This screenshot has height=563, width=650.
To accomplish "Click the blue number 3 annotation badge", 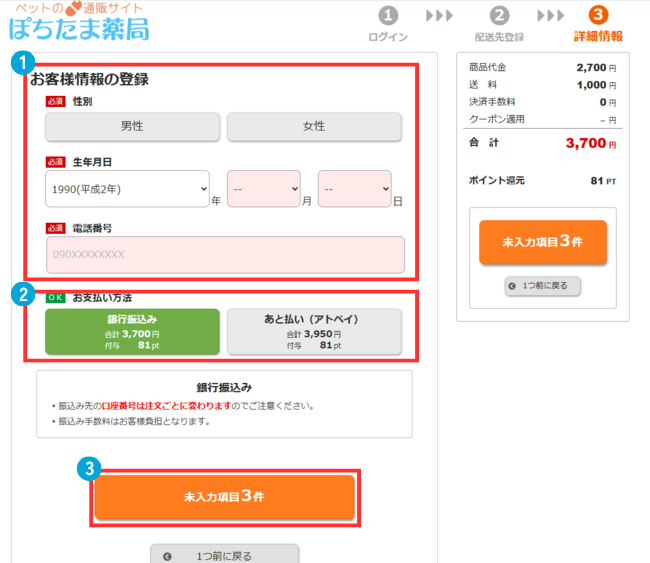I will [x=89, y=467].
